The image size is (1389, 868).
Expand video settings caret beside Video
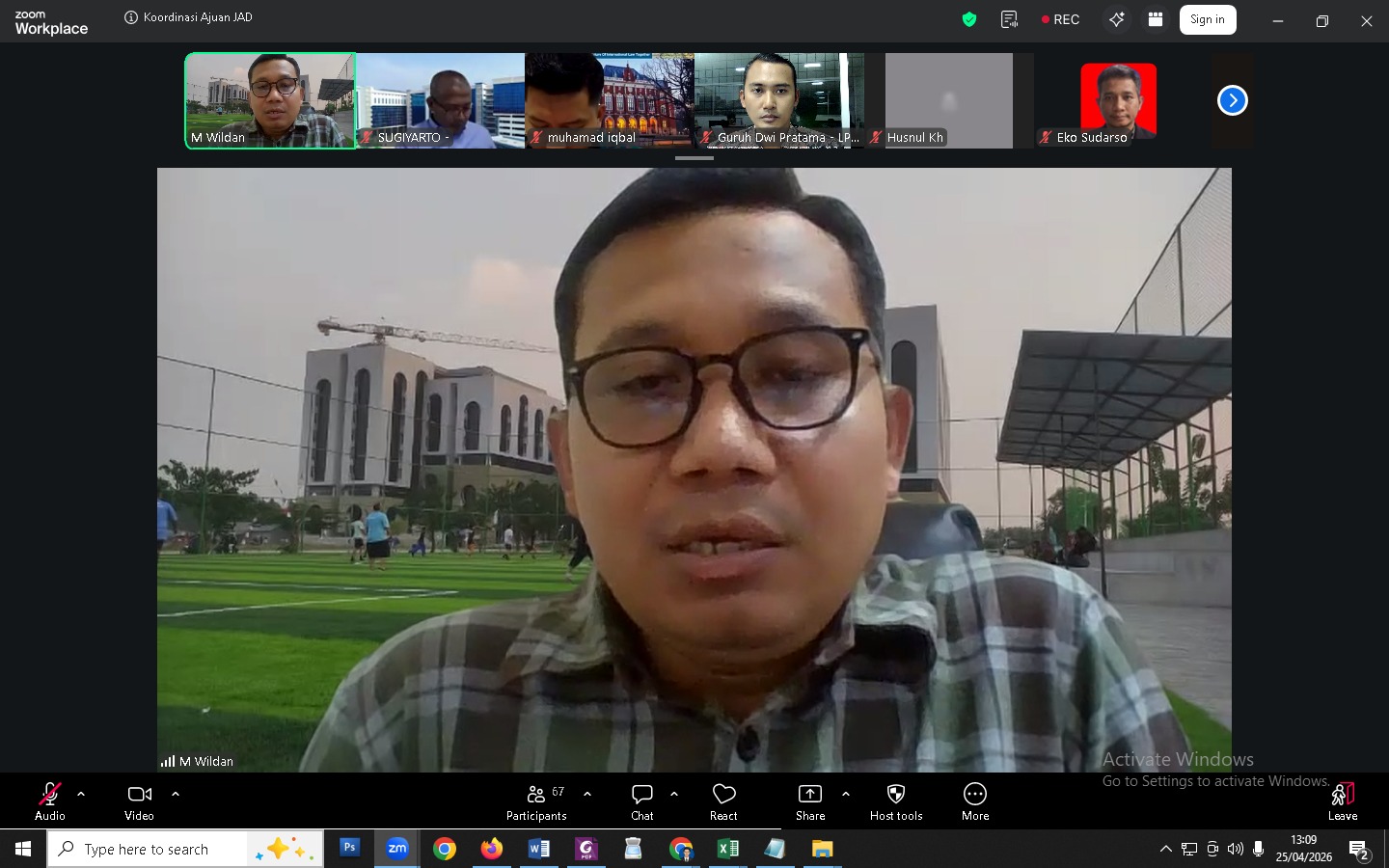pos(176,795)
